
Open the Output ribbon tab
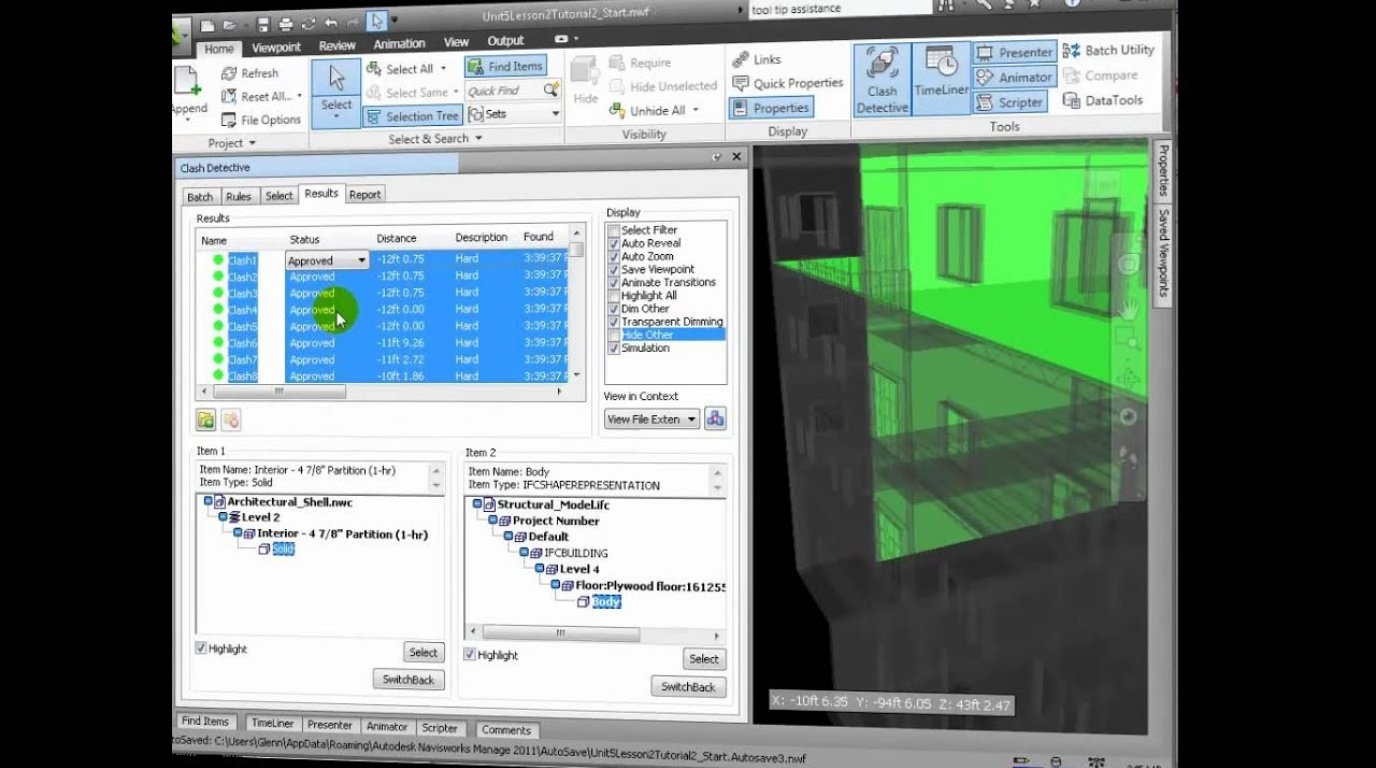pos(505,41)
